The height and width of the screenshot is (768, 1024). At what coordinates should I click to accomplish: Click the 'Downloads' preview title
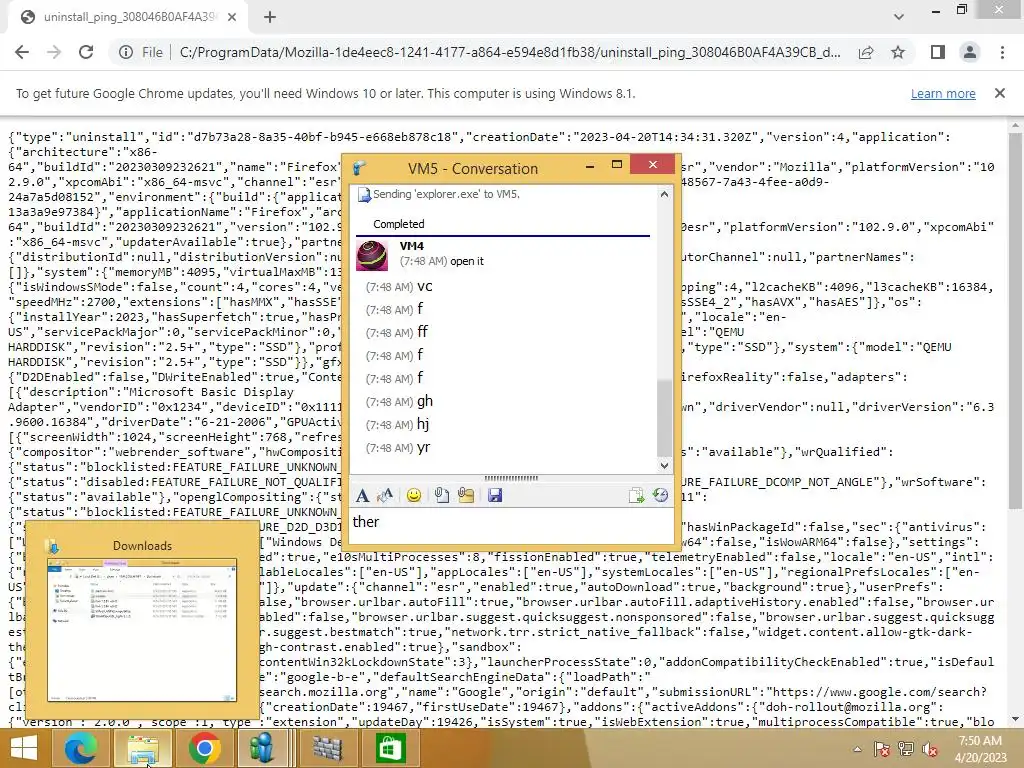142,546
